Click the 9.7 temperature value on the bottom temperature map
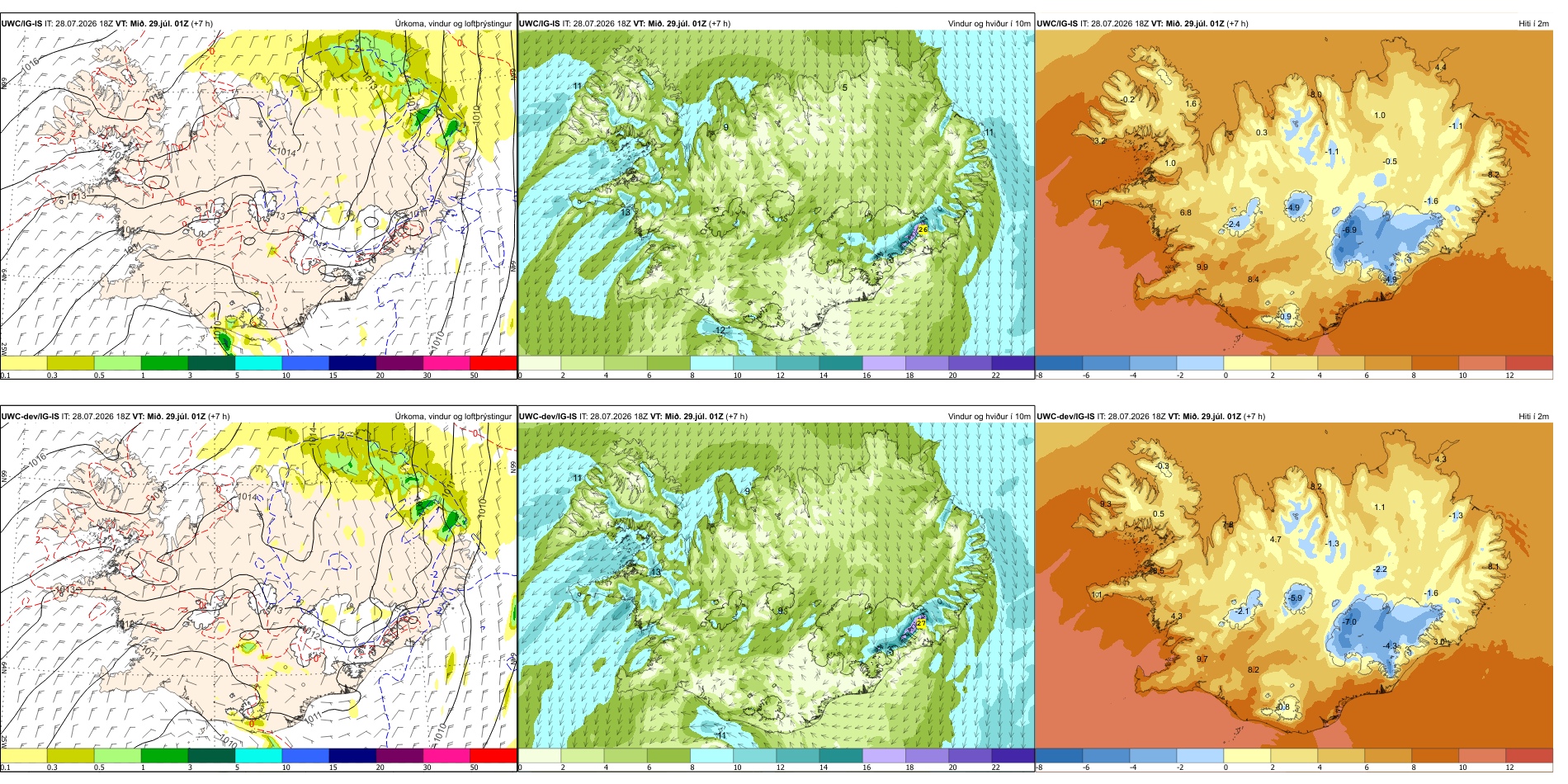 1202,659
